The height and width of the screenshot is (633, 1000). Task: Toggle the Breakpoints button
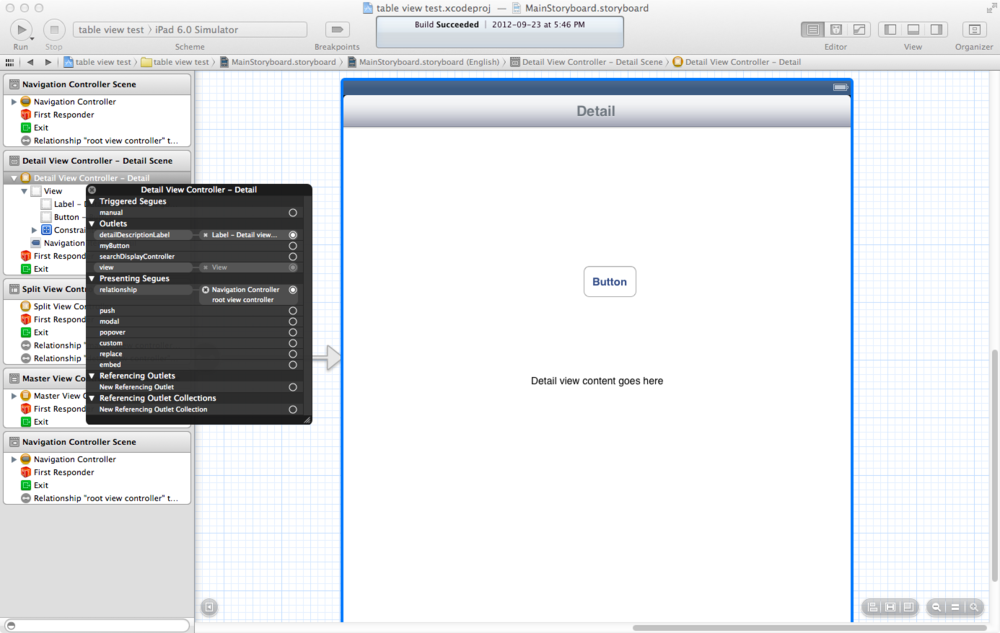pos(337,30)
